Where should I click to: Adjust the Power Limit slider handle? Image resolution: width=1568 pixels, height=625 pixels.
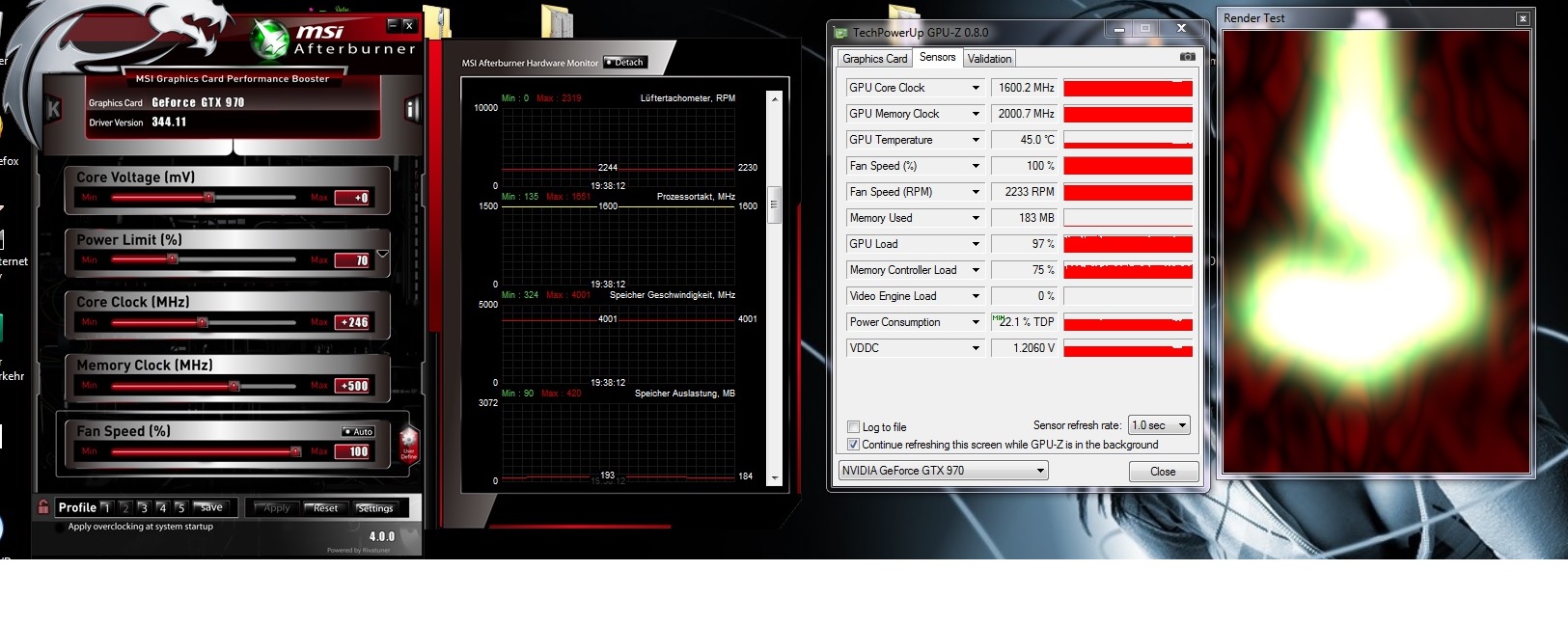(173, 259)
